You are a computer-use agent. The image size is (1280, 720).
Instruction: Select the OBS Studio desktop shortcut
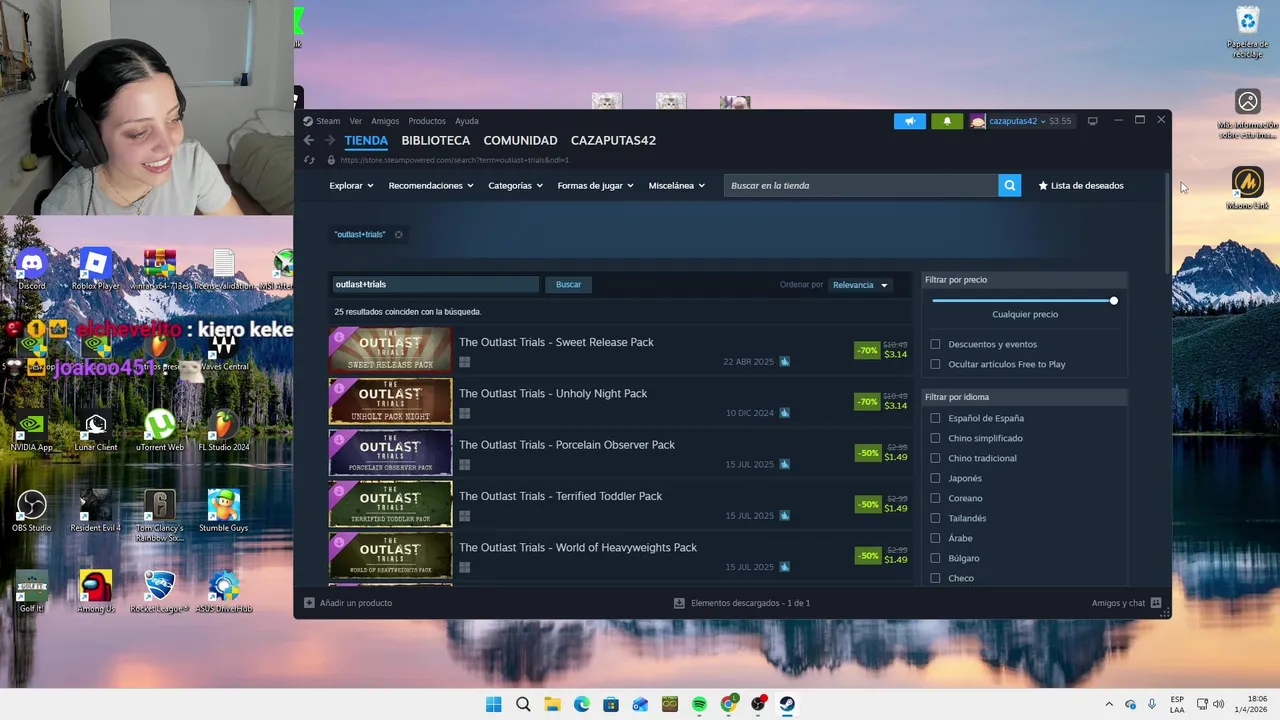tap(31, 512)
